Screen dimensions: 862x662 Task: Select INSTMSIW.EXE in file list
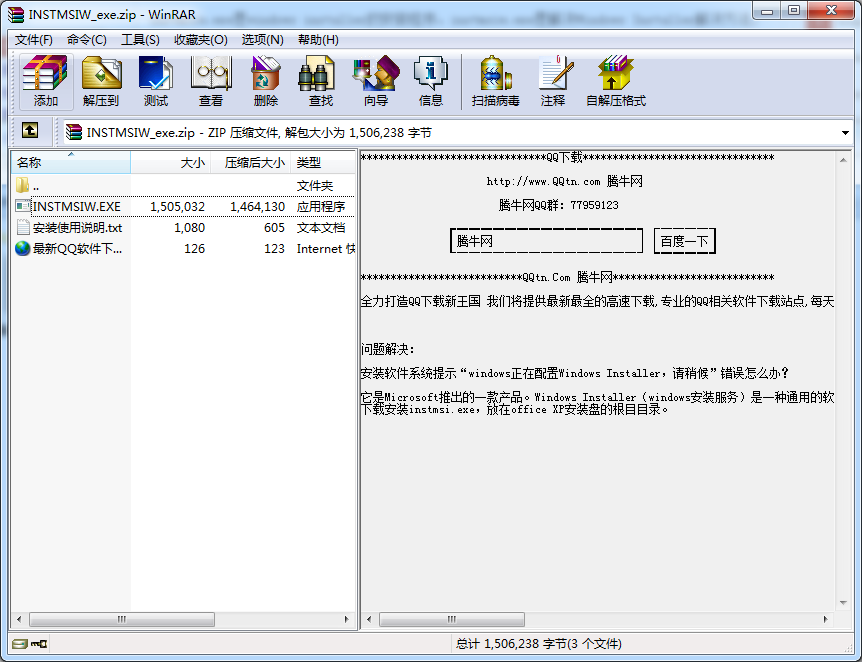point(76,206)
